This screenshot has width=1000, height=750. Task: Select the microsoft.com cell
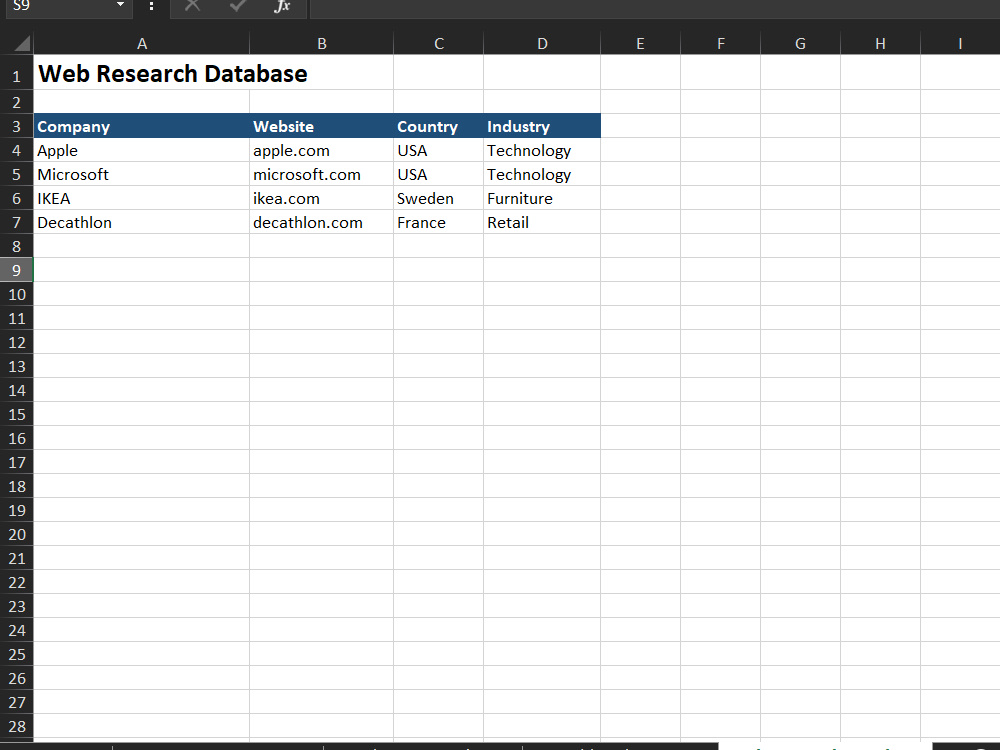321,174
